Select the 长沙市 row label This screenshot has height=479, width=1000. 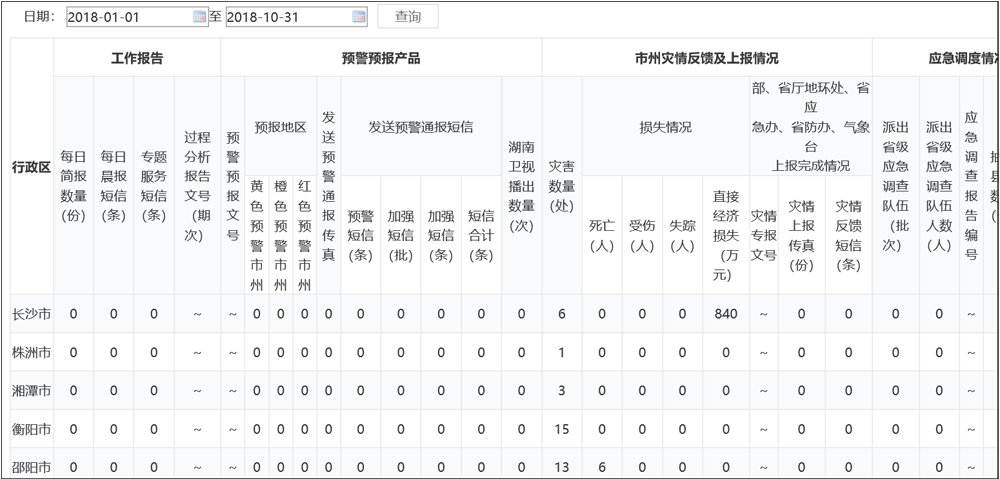click(31, 314)
